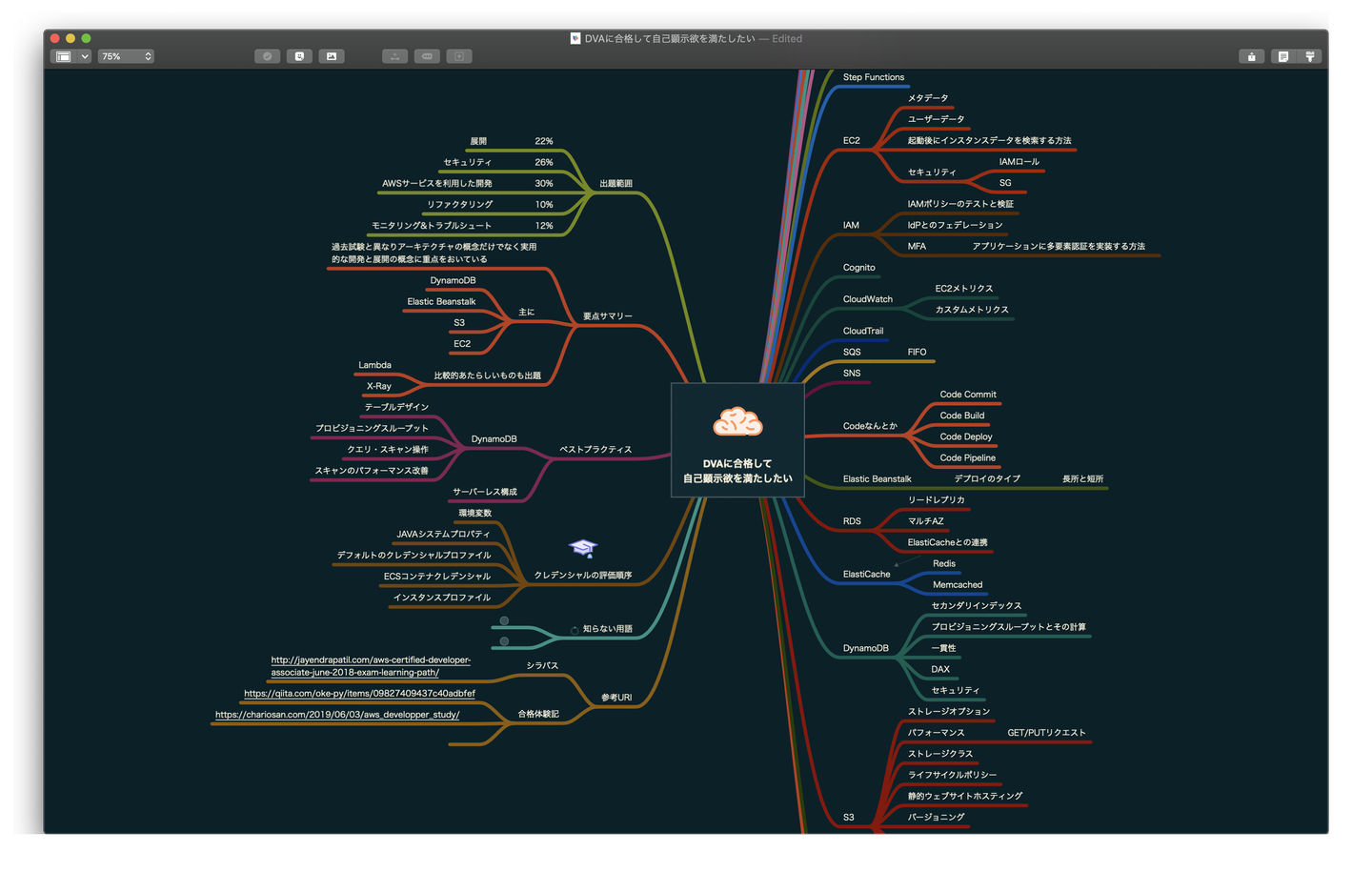Click the add connection toolbar icon
1372x892 pixels.
[394, 56]
